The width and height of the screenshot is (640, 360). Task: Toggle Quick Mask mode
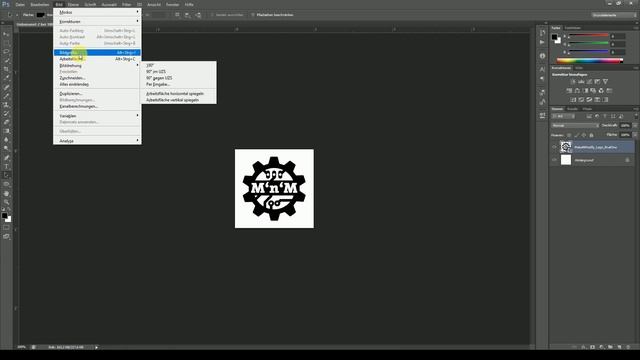coord(6,228)
